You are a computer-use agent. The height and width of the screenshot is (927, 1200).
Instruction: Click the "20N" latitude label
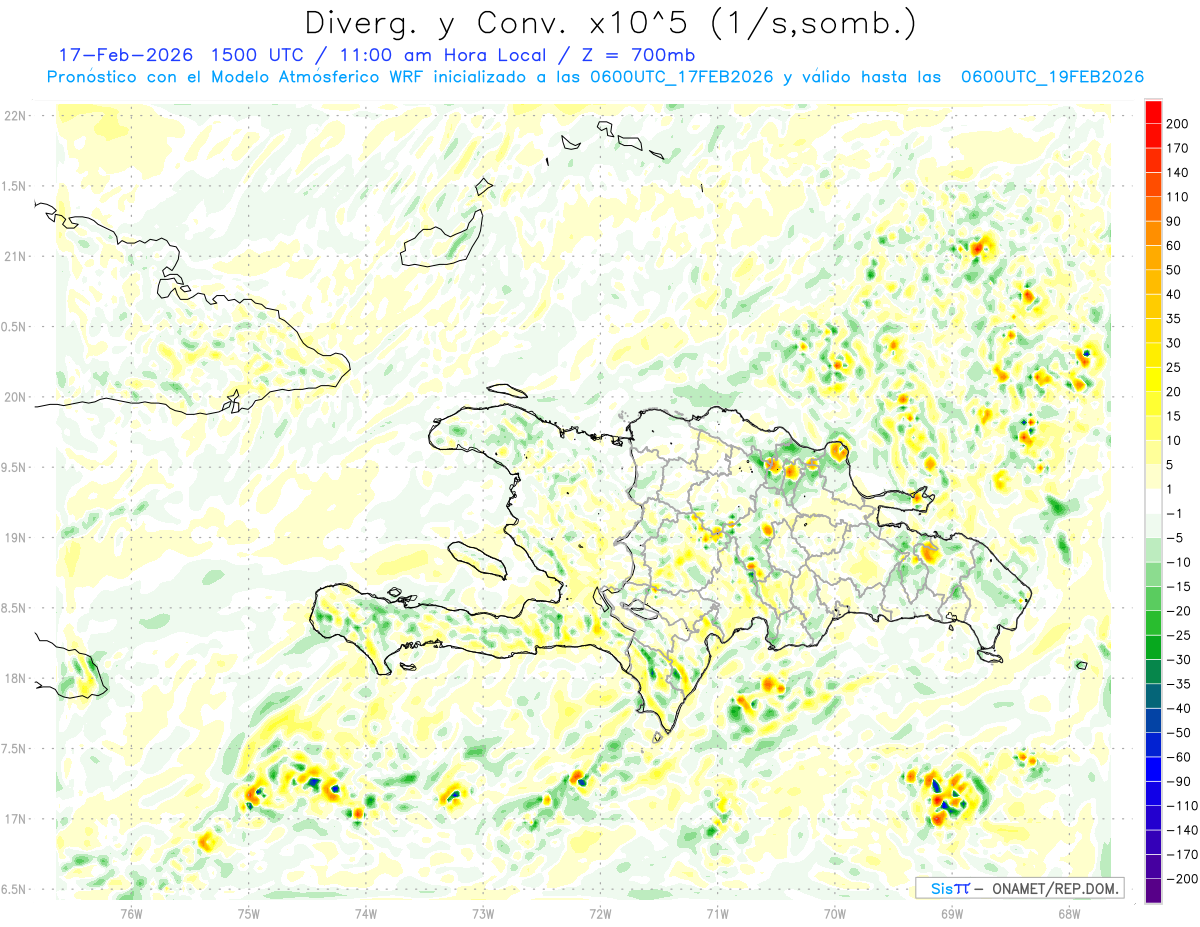16,397
